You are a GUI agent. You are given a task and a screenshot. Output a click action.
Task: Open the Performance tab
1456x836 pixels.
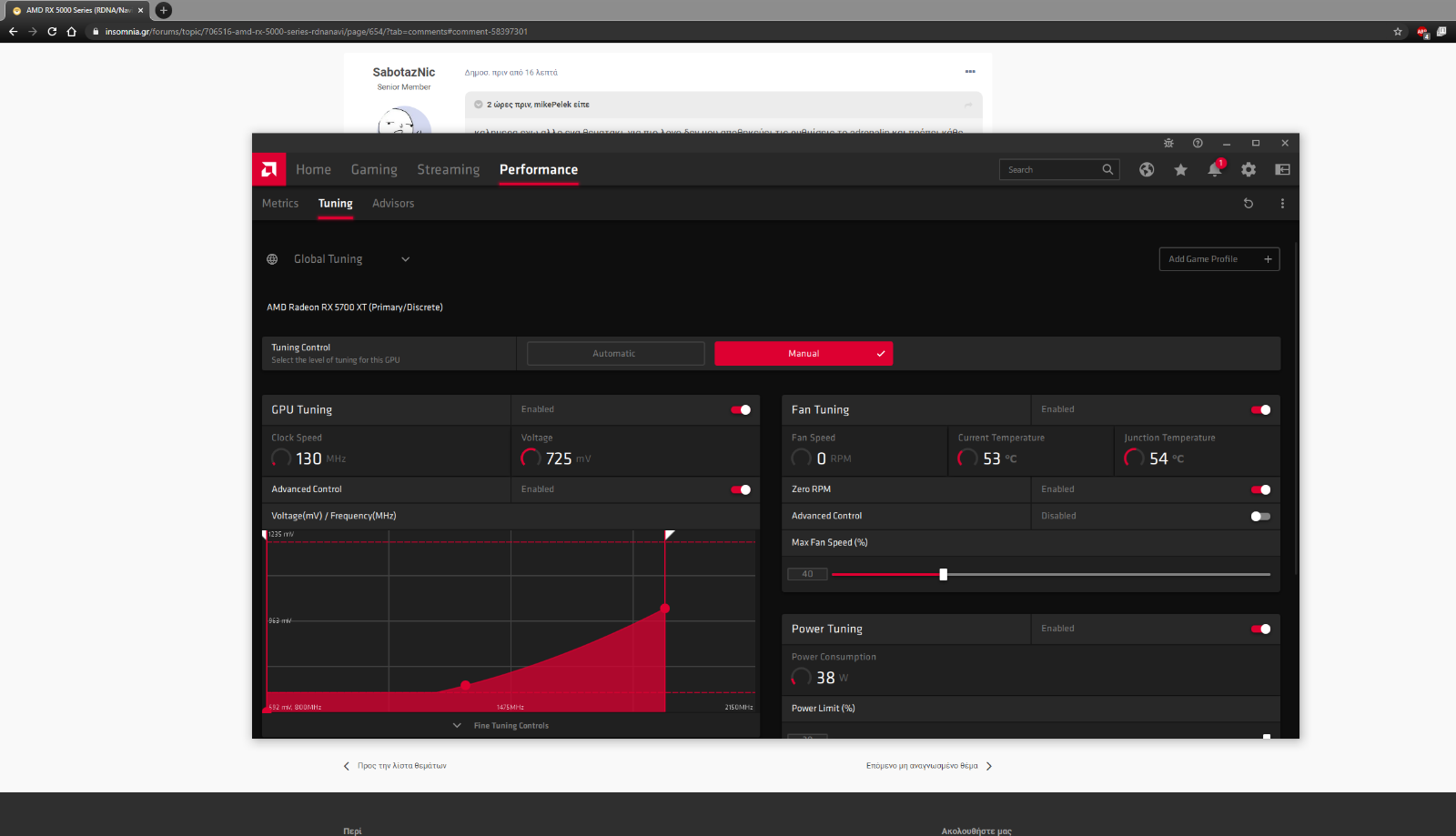click(x=539, y=170)
